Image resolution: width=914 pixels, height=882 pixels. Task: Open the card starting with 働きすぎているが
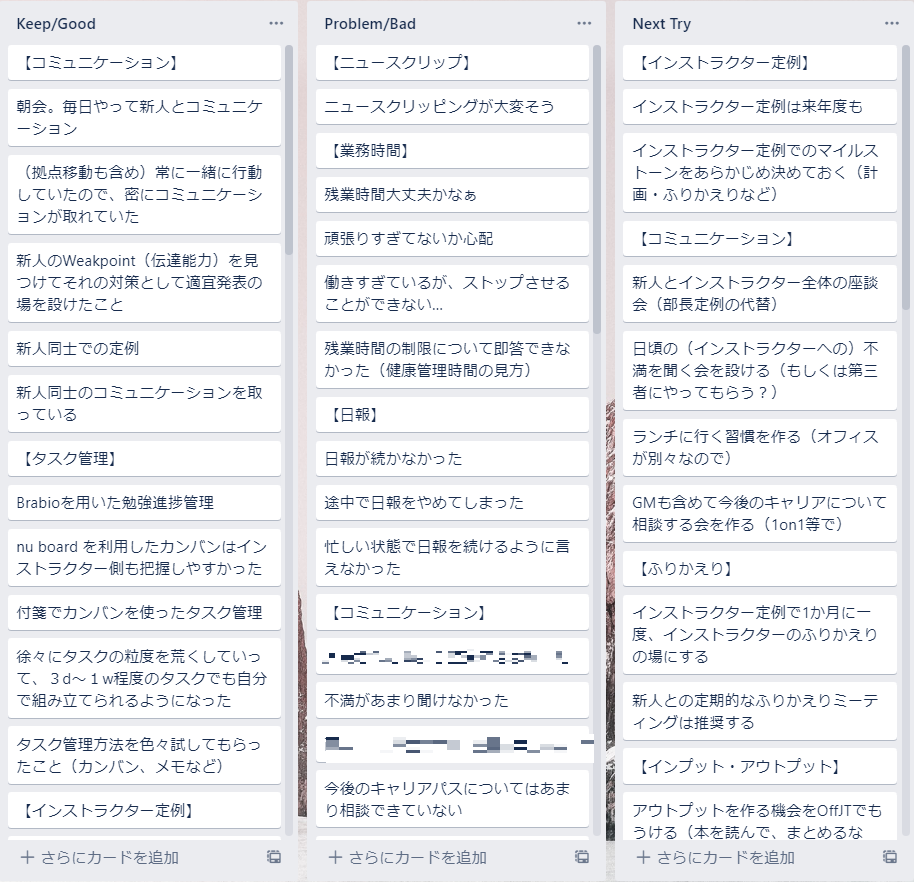pyautogui.click(x=452, y=293)
